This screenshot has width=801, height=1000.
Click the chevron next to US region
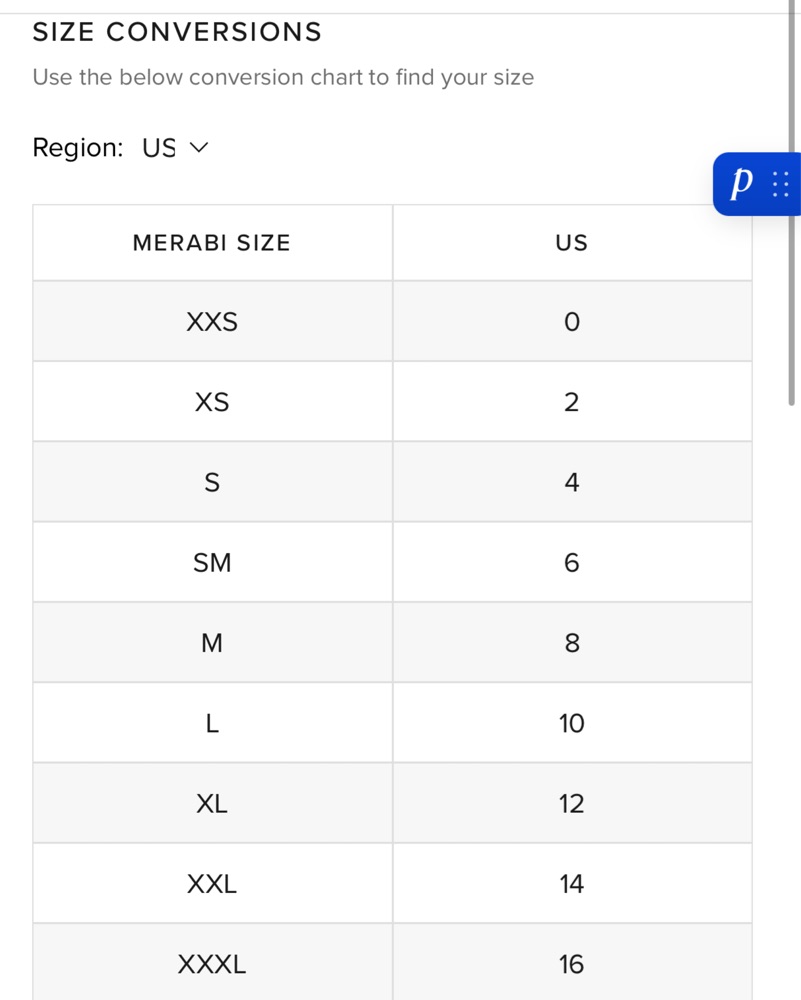(199, 148)
